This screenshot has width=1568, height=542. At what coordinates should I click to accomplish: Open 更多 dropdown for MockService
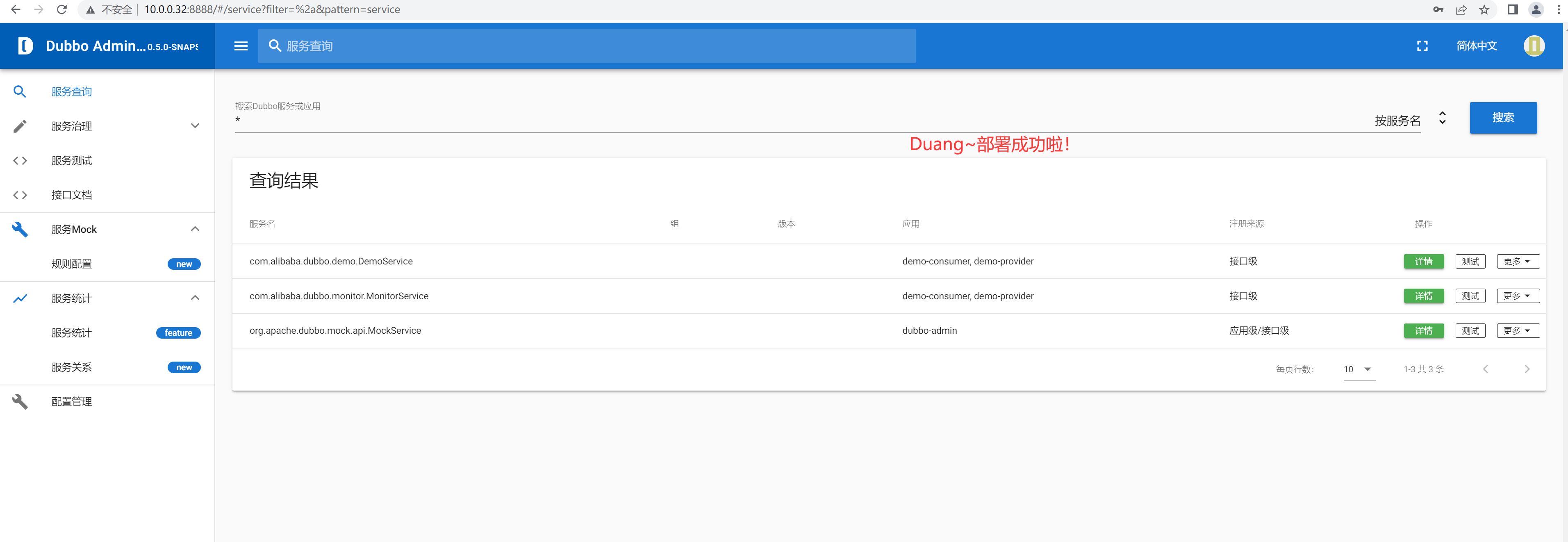1518,331
